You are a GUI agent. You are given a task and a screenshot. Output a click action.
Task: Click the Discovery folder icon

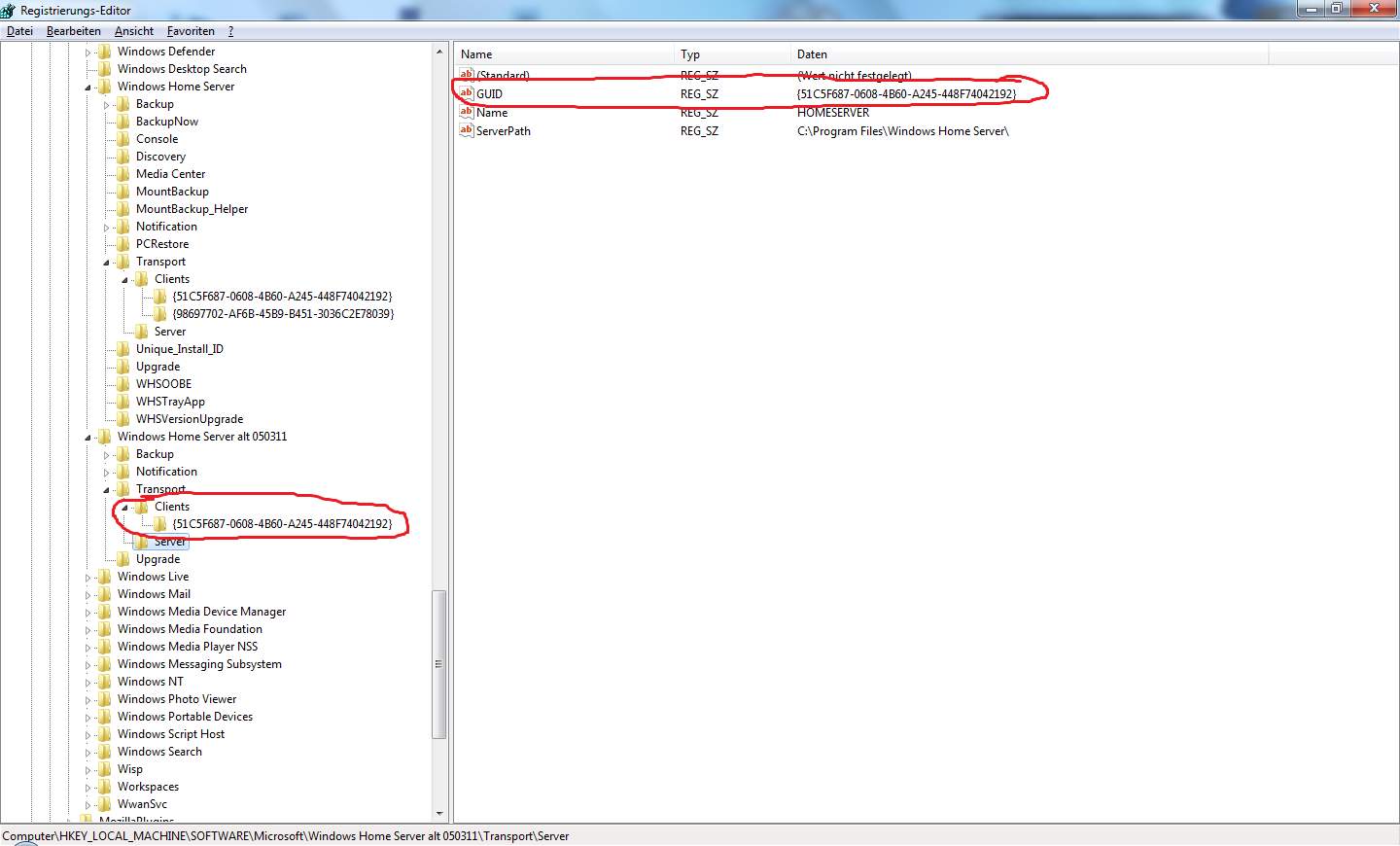[123, 157]
